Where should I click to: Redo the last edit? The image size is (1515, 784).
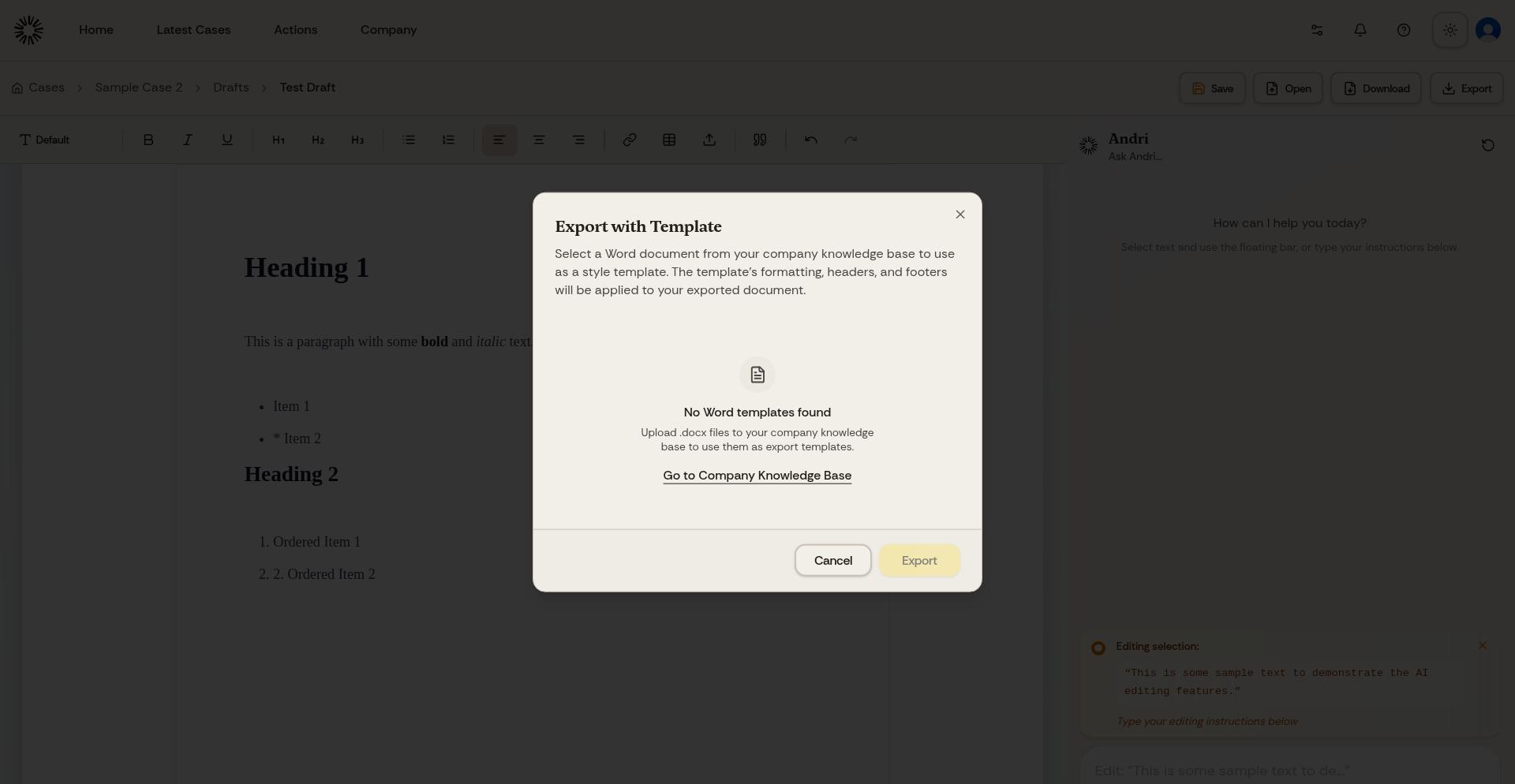click(850, 140)
